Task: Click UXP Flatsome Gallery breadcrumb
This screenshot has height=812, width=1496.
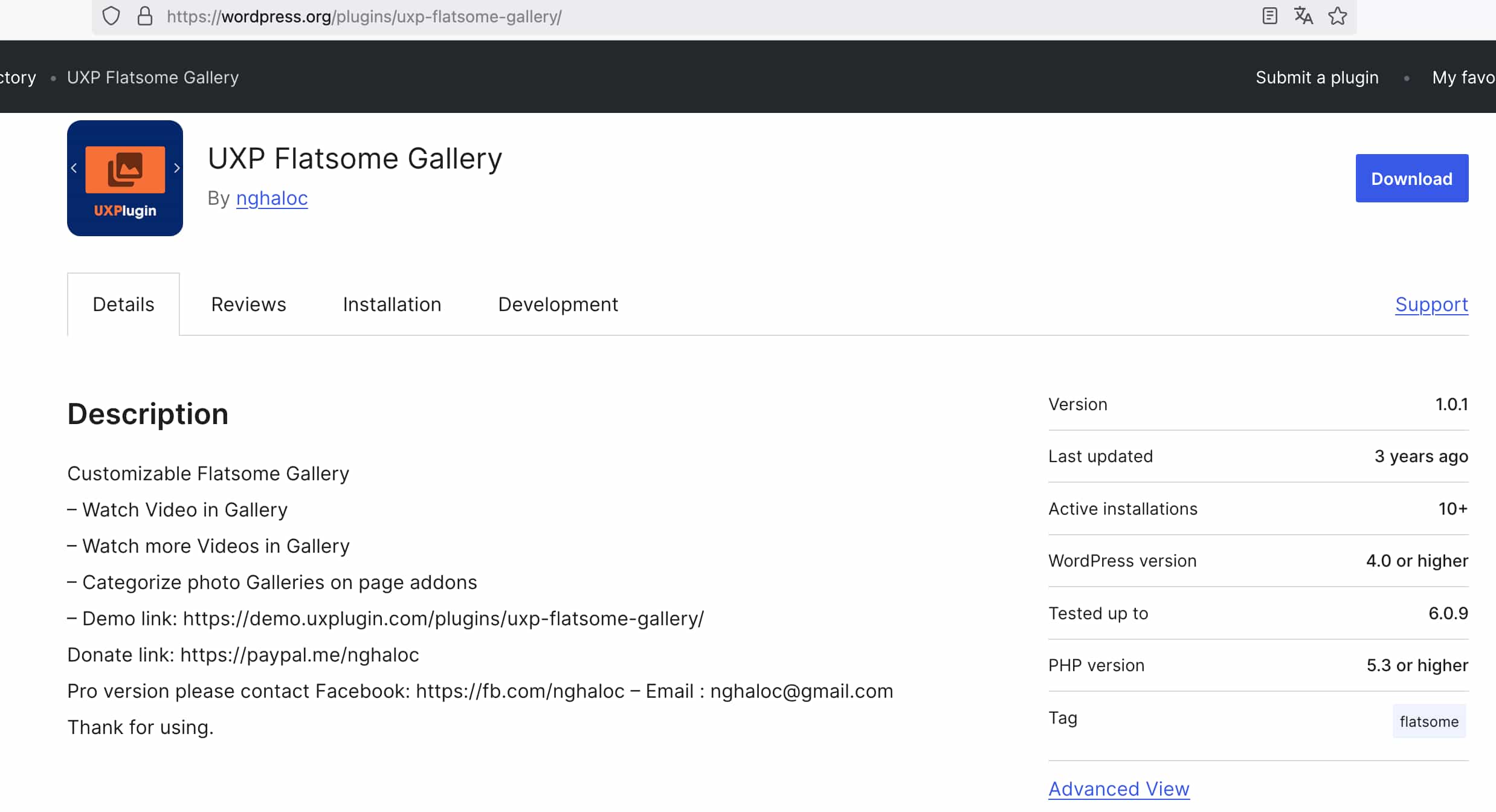Action: click(153, 77)
